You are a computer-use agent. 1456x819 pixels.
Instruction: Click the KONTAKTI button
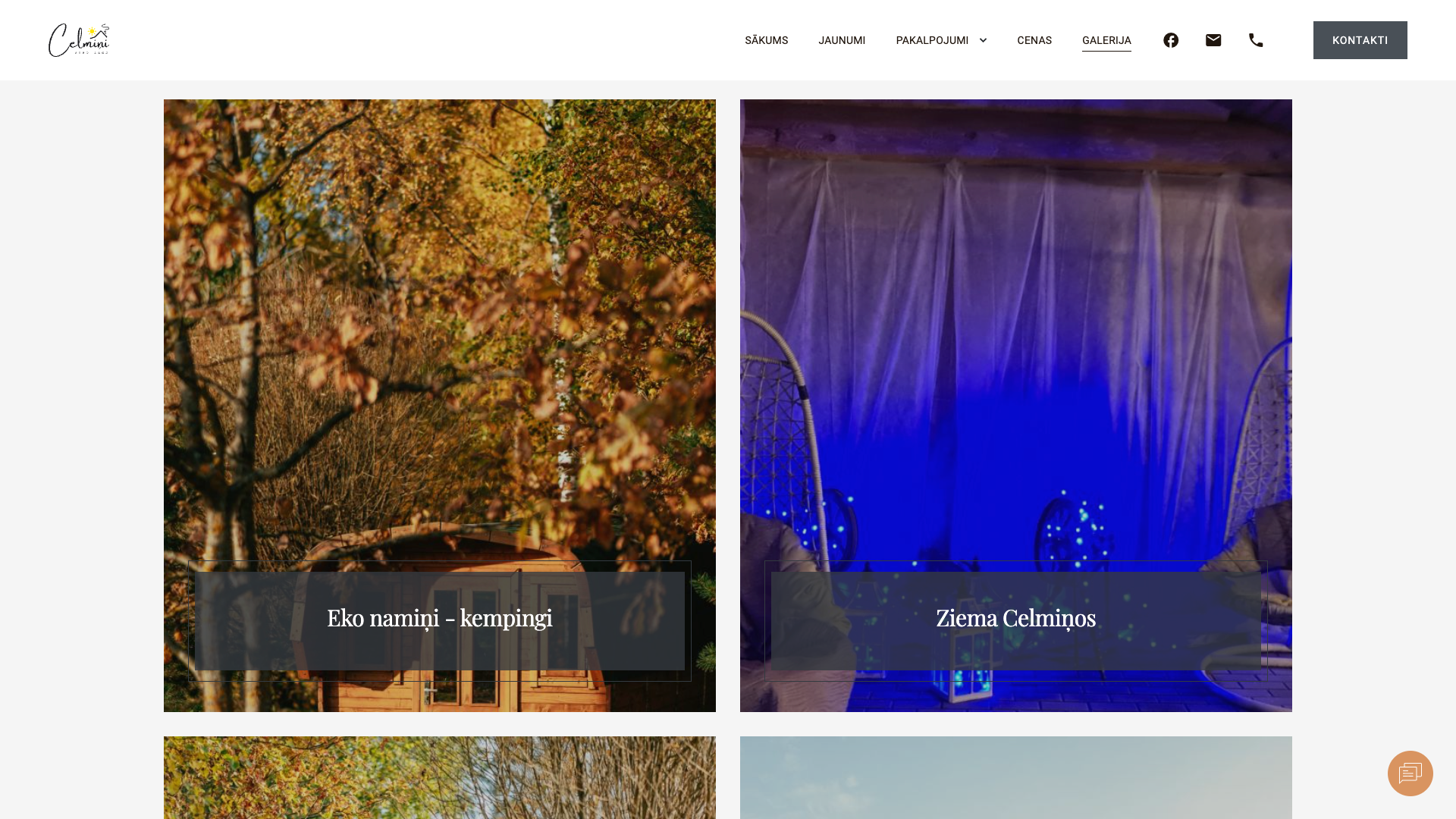click(x=1360, y=40)
